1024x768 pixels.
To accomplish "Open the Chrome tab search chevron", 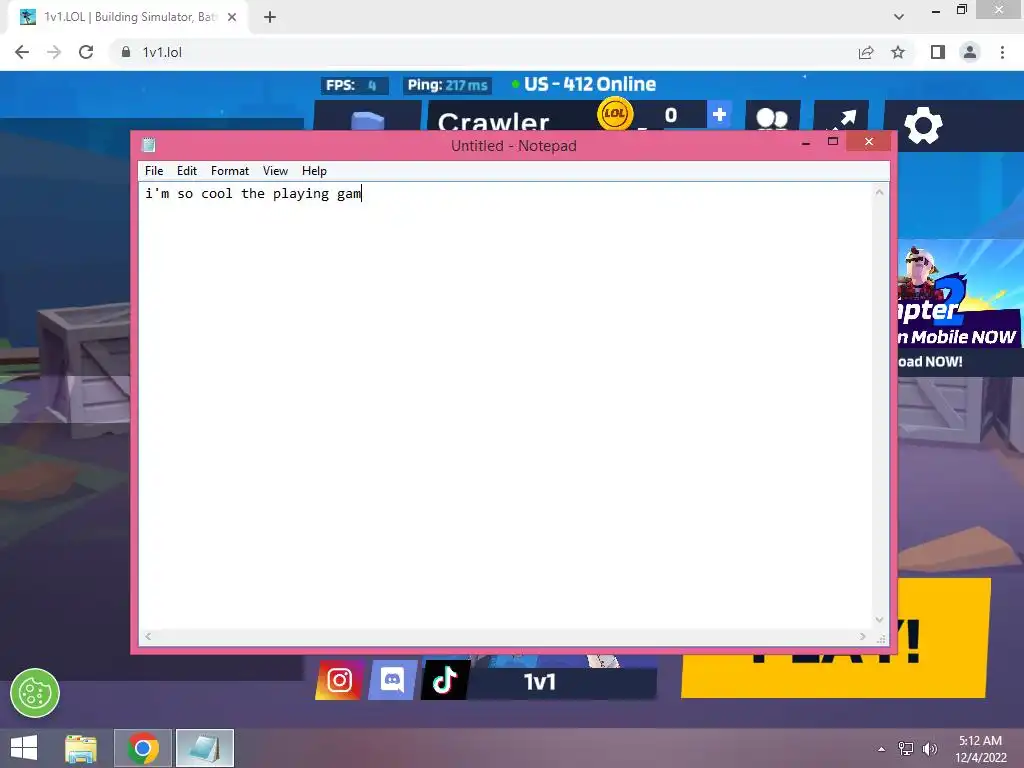I will [x=899, y=17].
